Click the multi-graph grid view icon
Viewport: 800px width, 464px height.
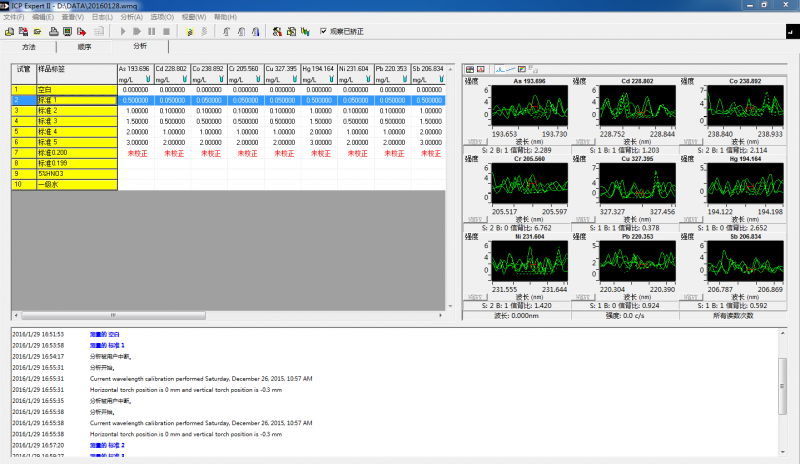[x=470, y=69]
